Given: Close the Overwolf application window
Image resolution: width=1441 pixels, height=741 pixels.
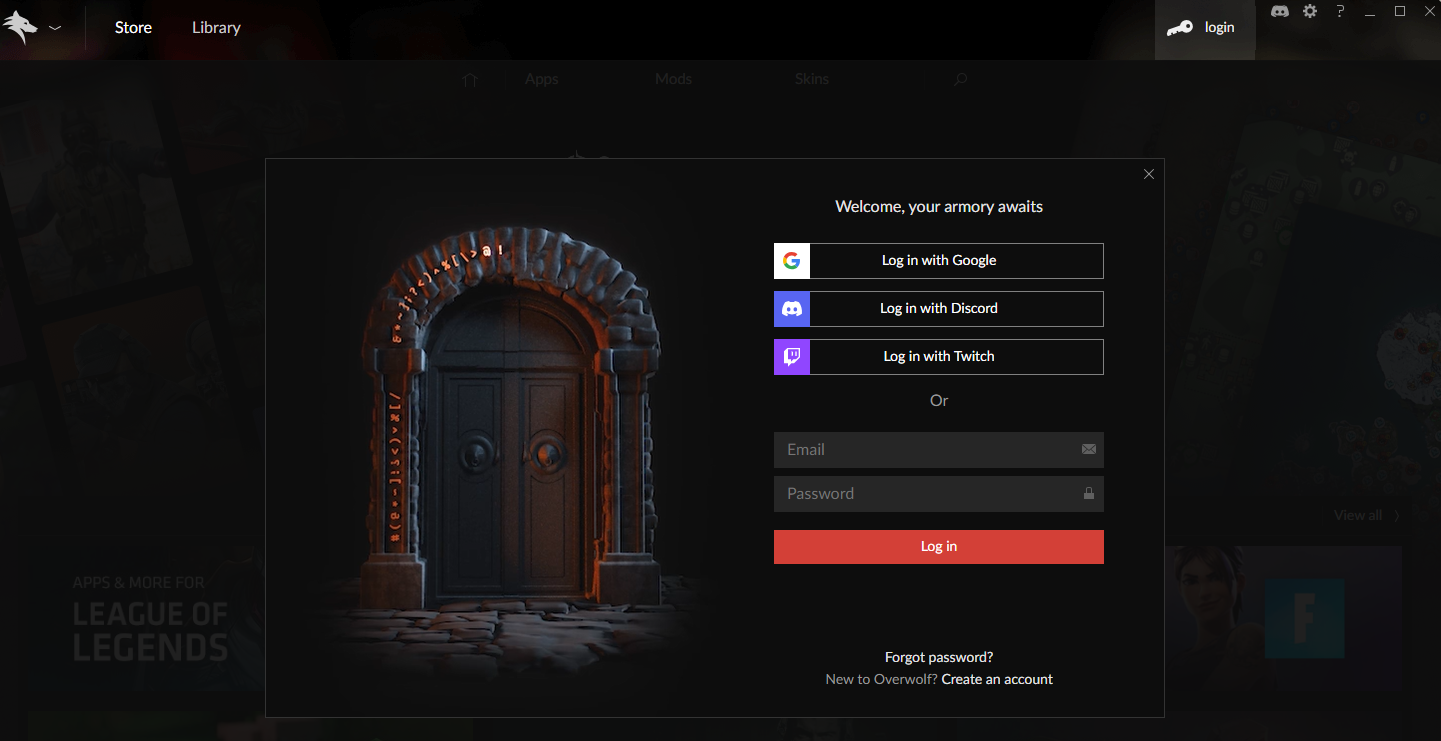Looking at the screenshot, I should pyautogui.click(x=1429, y=11).
